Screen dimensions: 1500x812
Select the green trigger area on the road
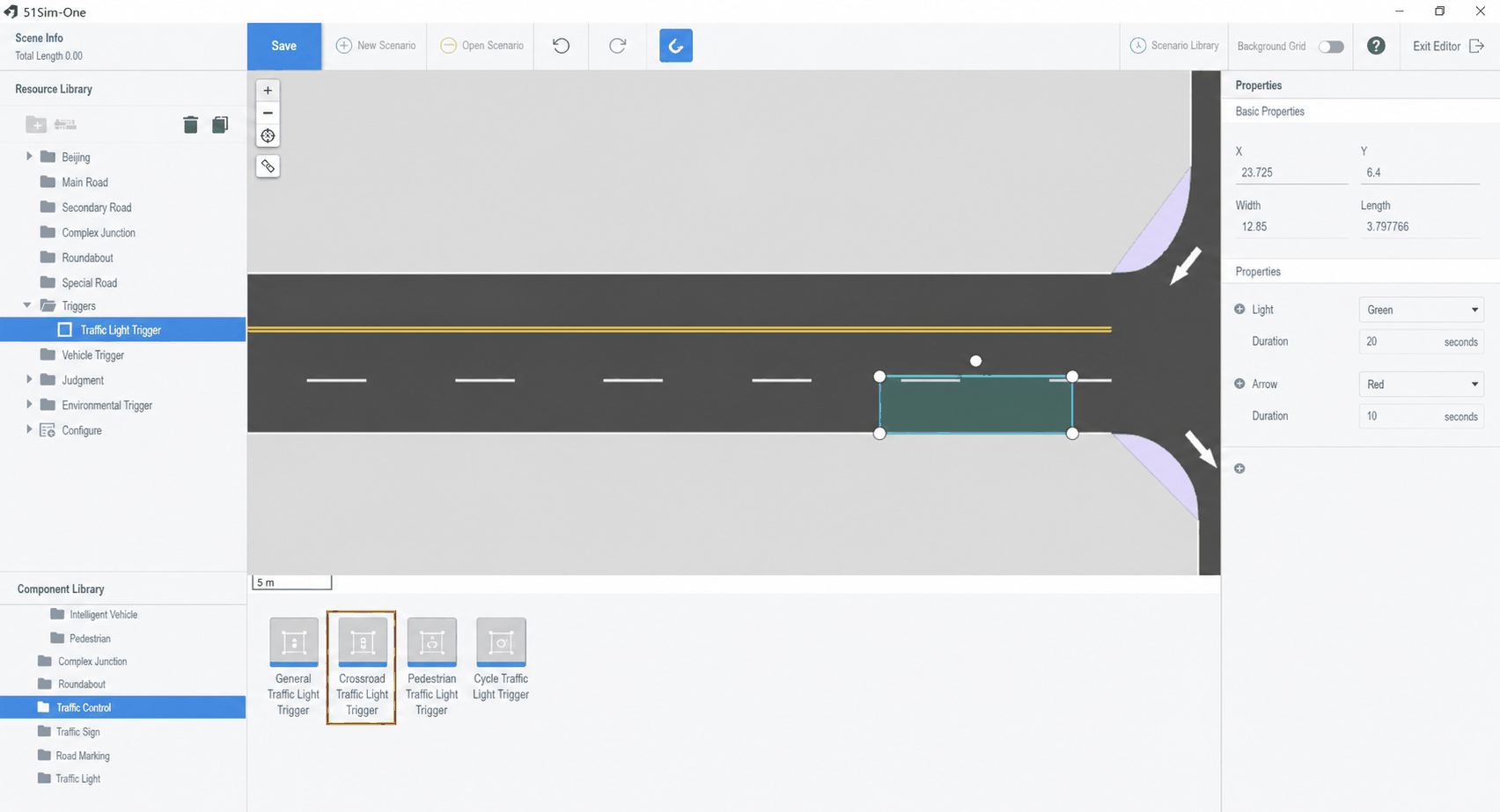[975, 406]
